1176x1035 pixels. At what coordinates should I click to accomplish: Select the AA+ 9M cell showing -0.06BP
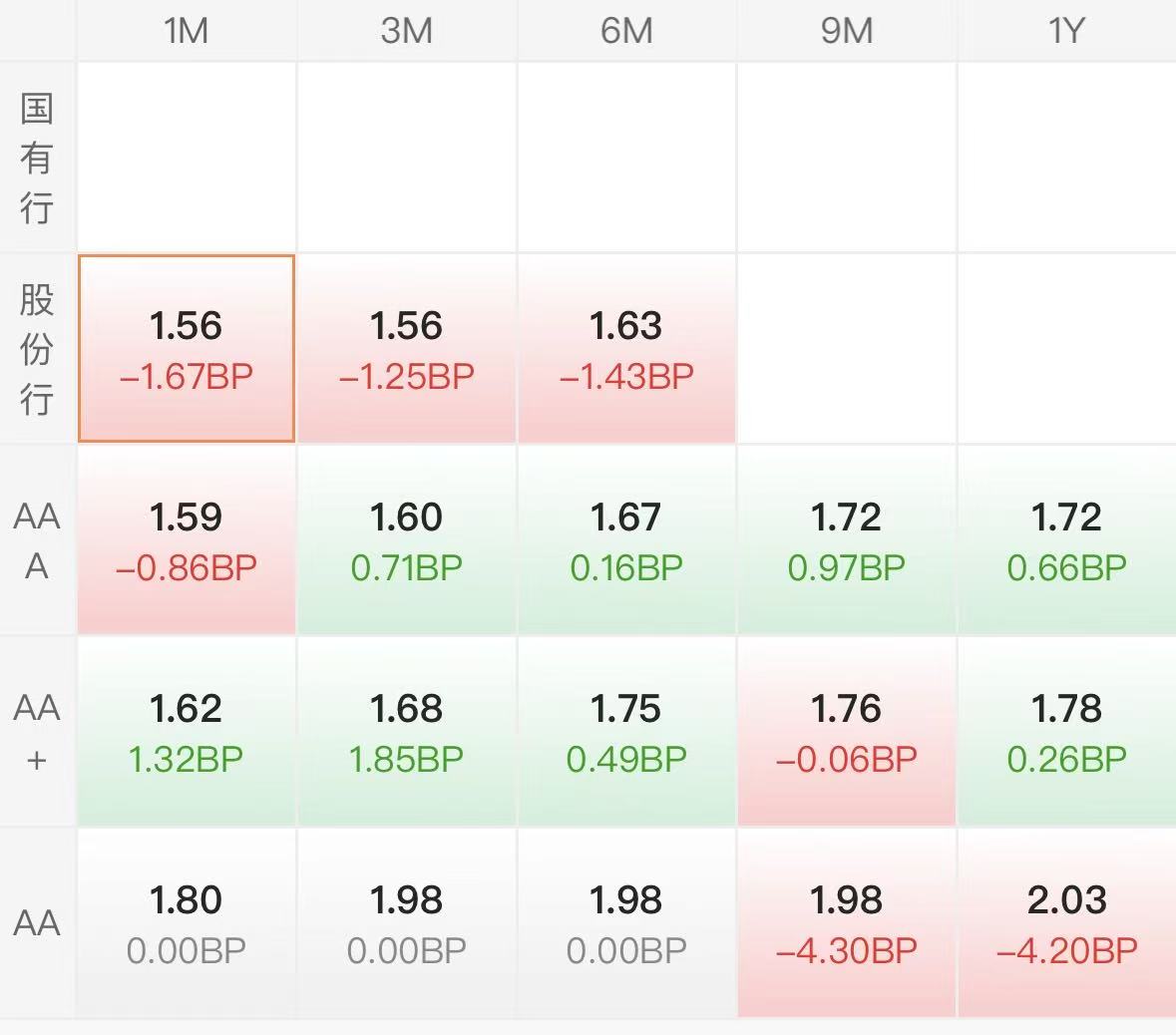[x=847, y=732]
